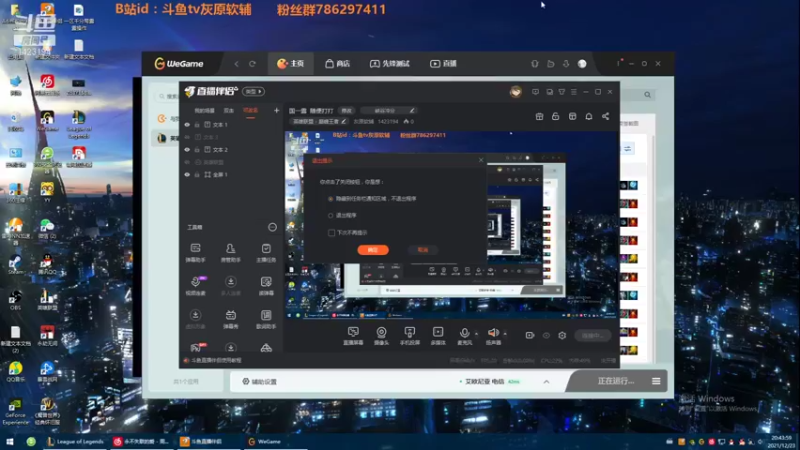Open stream settings gear icon
Viewport: 800px width, 450px height.
coord(562,335)
